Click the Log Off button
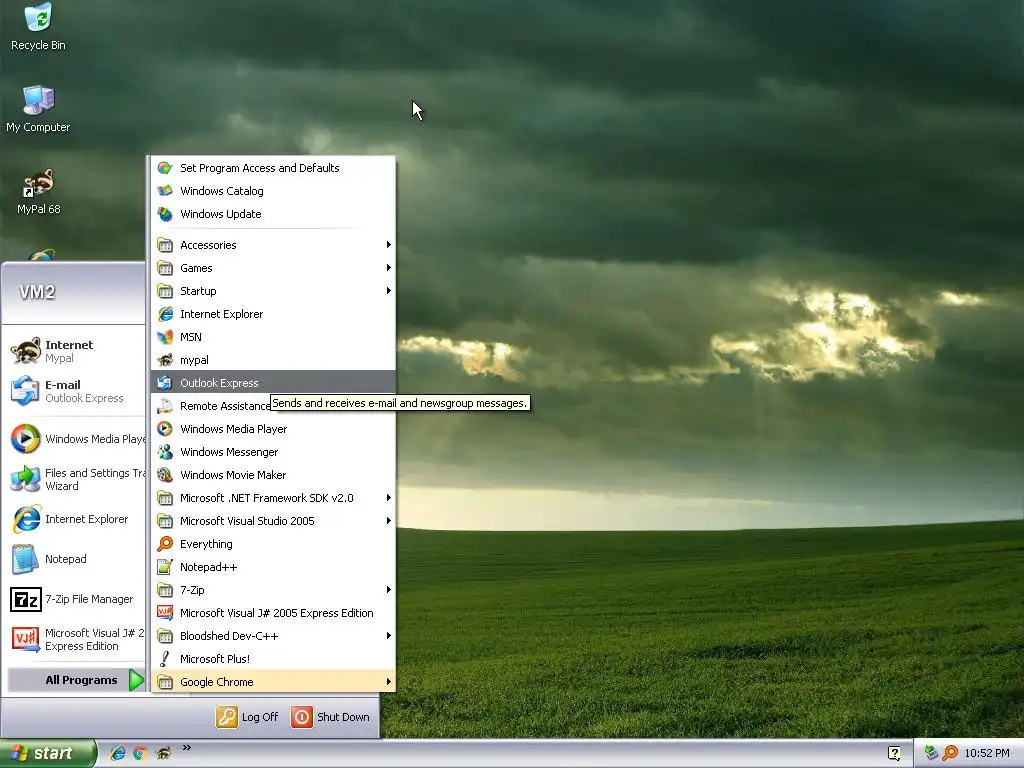Screen dimensions: 1024x768 click(248, 717)
